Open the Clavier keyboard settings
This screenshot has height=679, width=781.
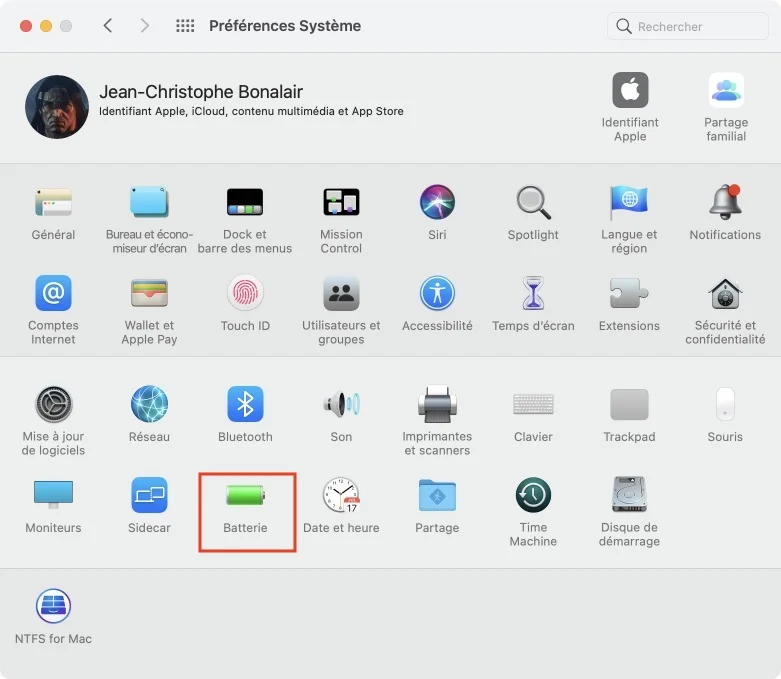click(533, 404)
